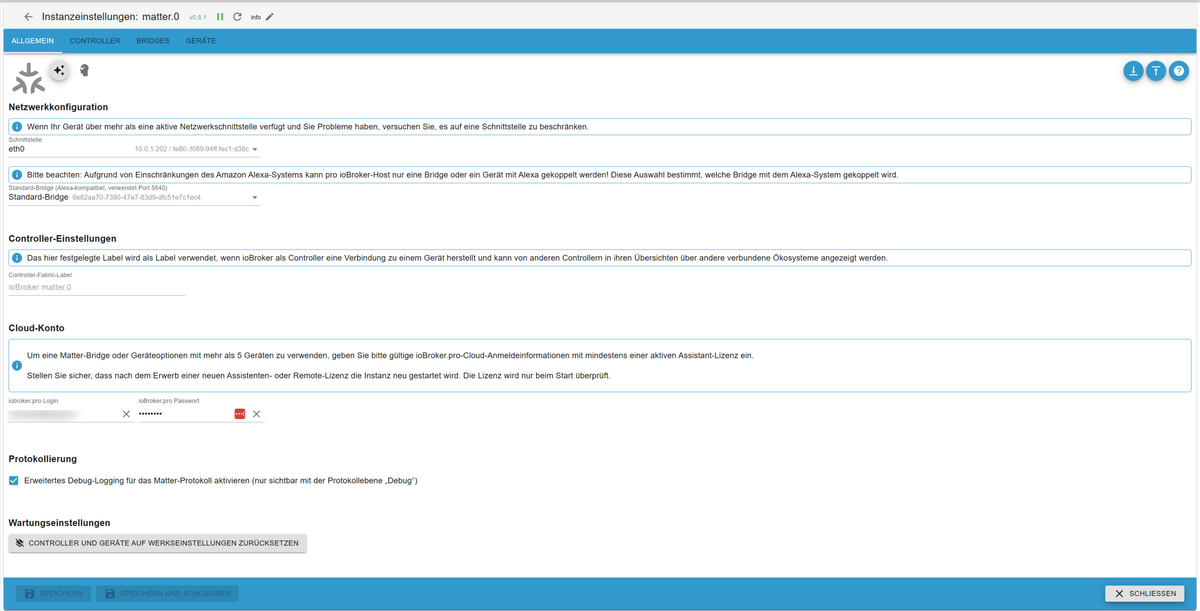Click the red password manager icon
This screenshot has width=1200, height=611.
[240, 414]
